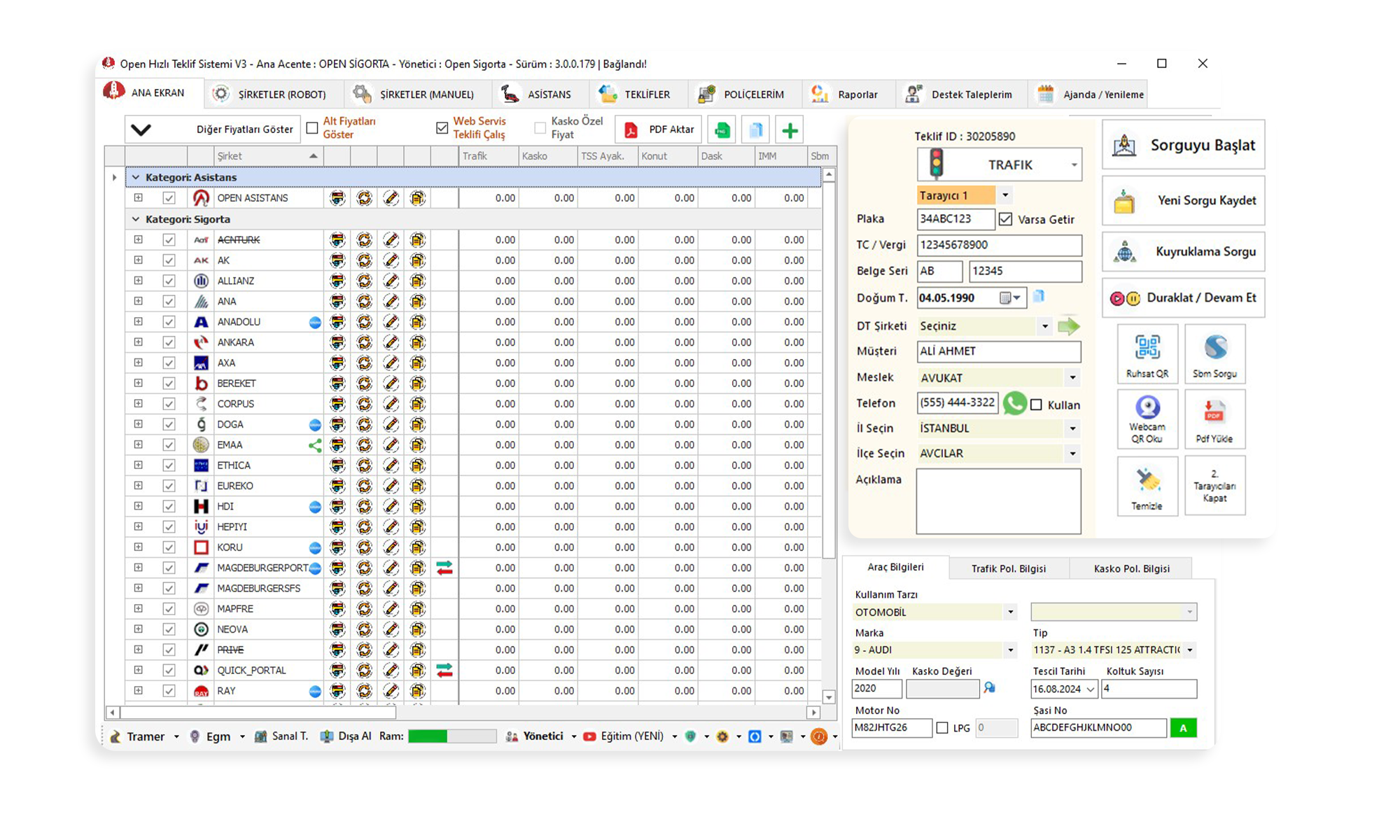Viewport: 1400px width, 840px height.
Task: Click the orange circle icon in status bar
Action: point(818,736)
